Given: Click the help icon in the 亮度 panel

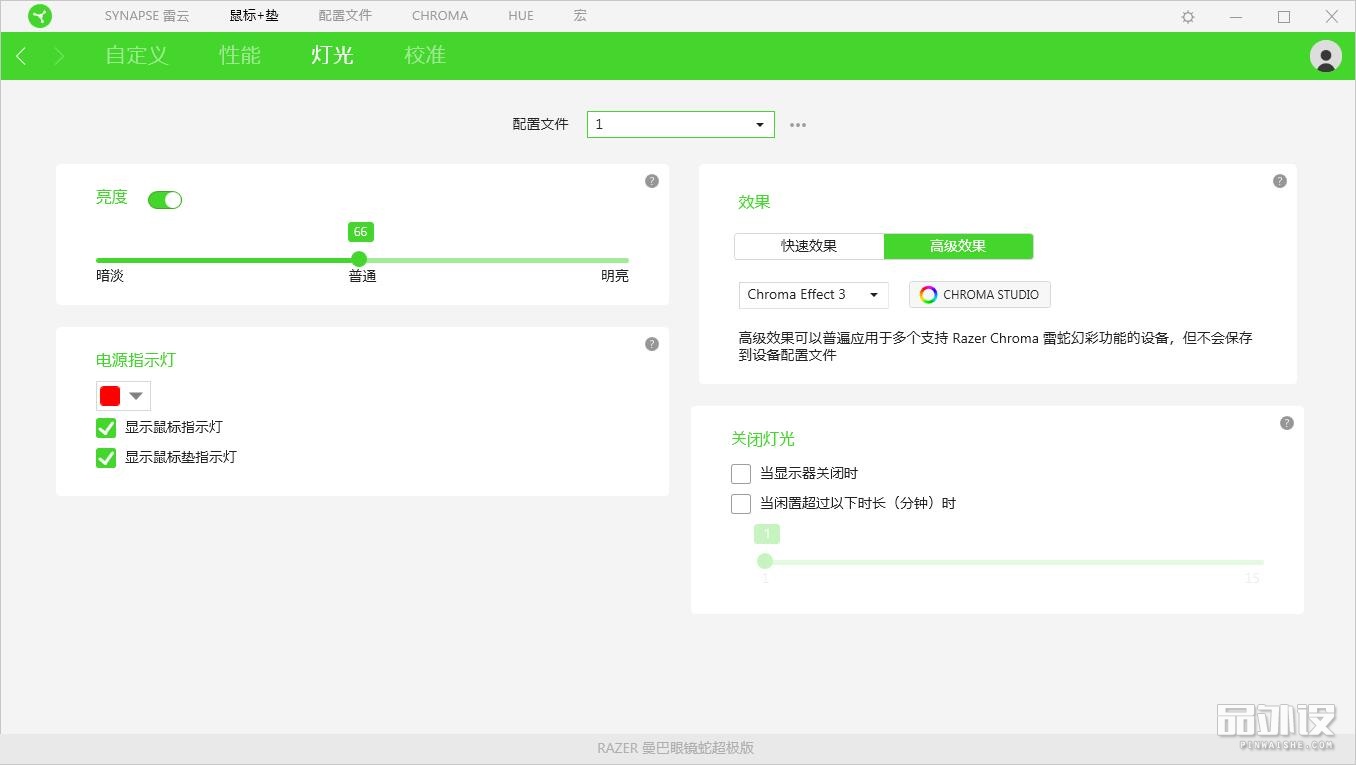Looking at the screenshot, I should (x=651, y=180).
